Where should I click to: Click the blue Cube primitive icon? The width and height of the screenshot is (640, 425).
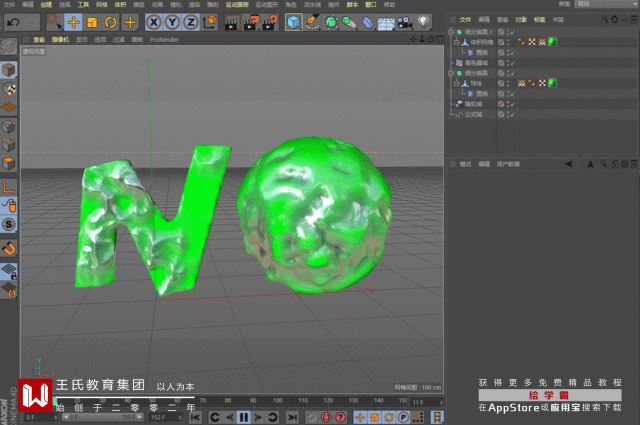click(x=293, y=22)
